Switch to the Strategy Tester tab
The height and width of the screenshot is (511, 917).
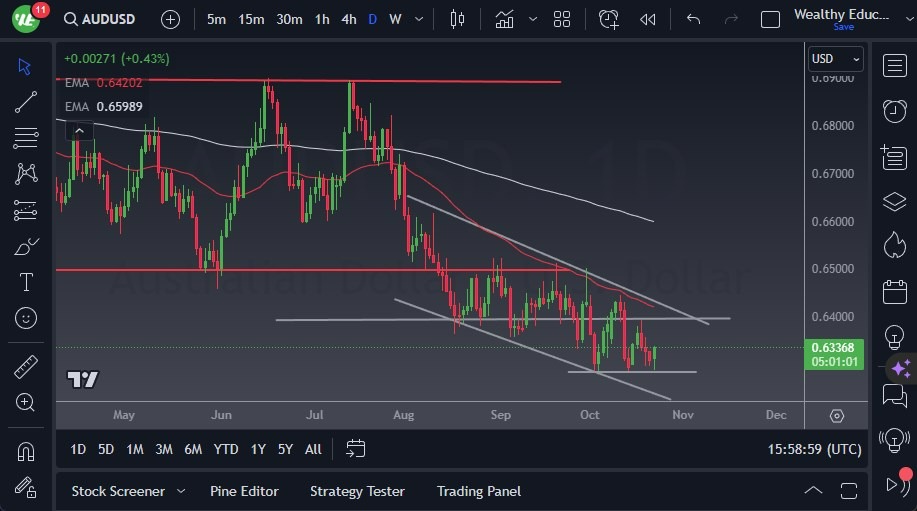tap(357, 491)
